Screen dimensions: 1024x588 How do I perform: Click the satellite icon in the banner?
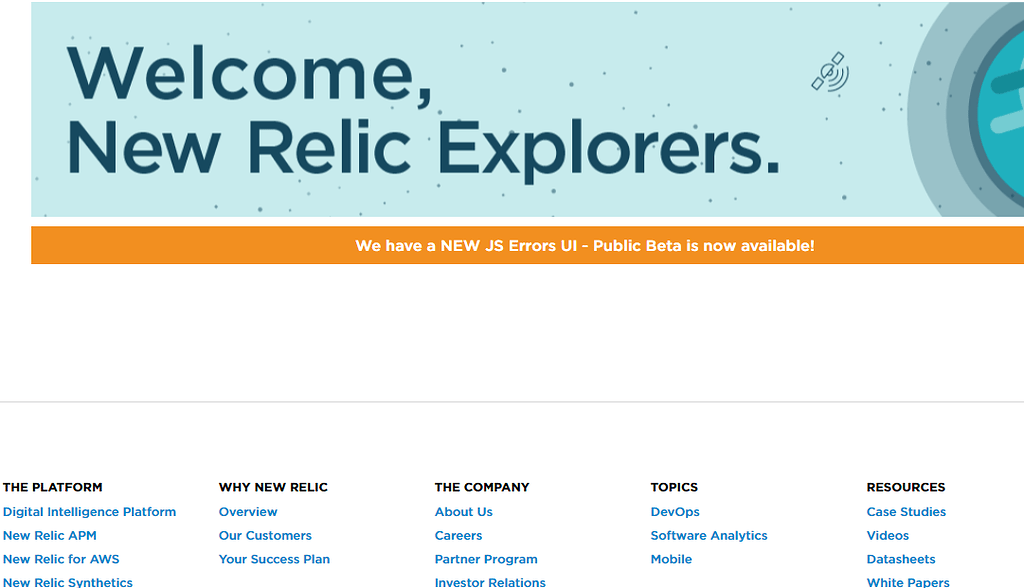[x=832, y=74]
